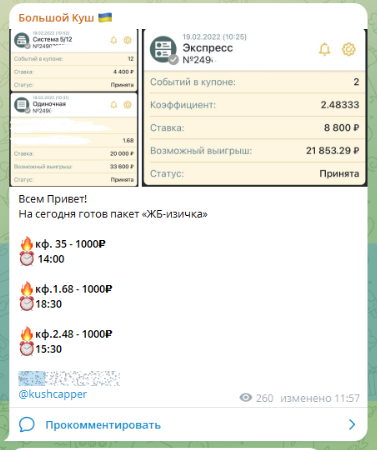
Task: Click the alarm clock emoji at 18:30
Action: 27,304
